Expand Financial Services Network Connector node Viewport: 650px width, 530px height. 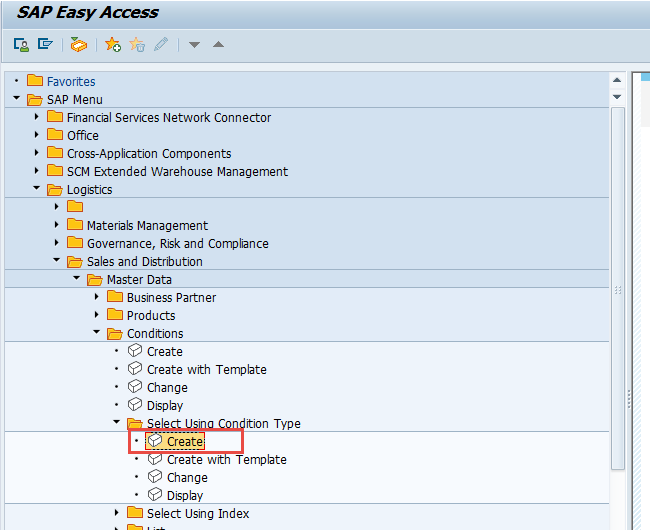(x=36, y=117)
